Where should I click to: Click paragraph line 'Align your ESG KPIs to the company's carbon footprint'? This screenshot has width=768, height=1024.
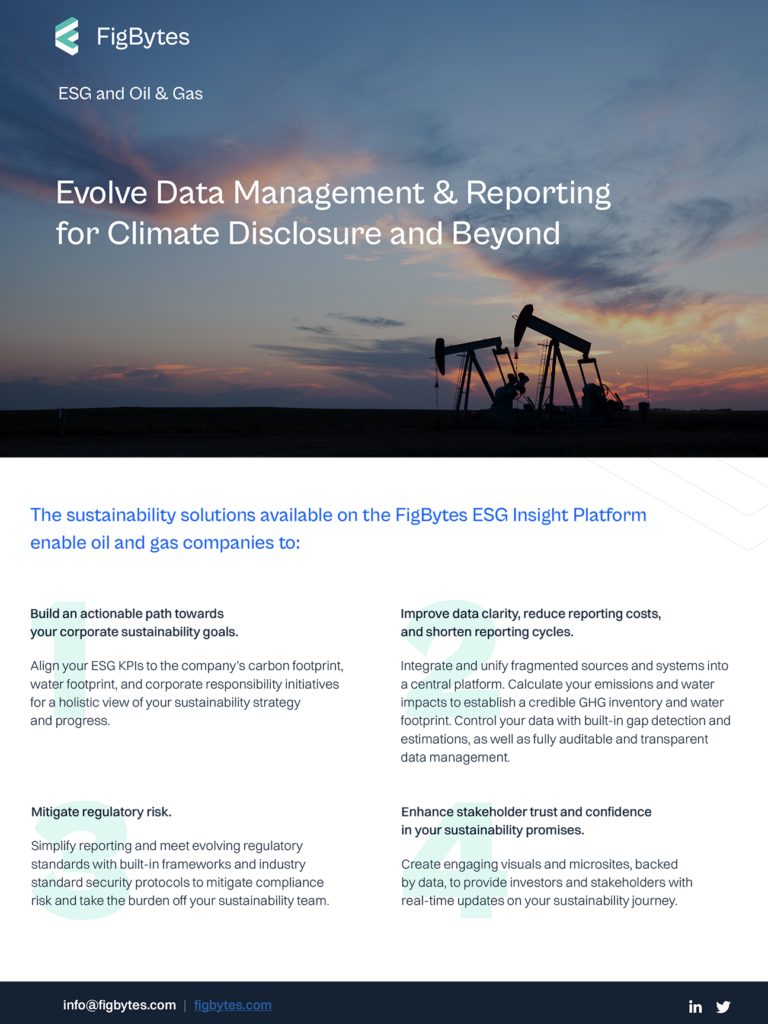(x=187, y=665)
